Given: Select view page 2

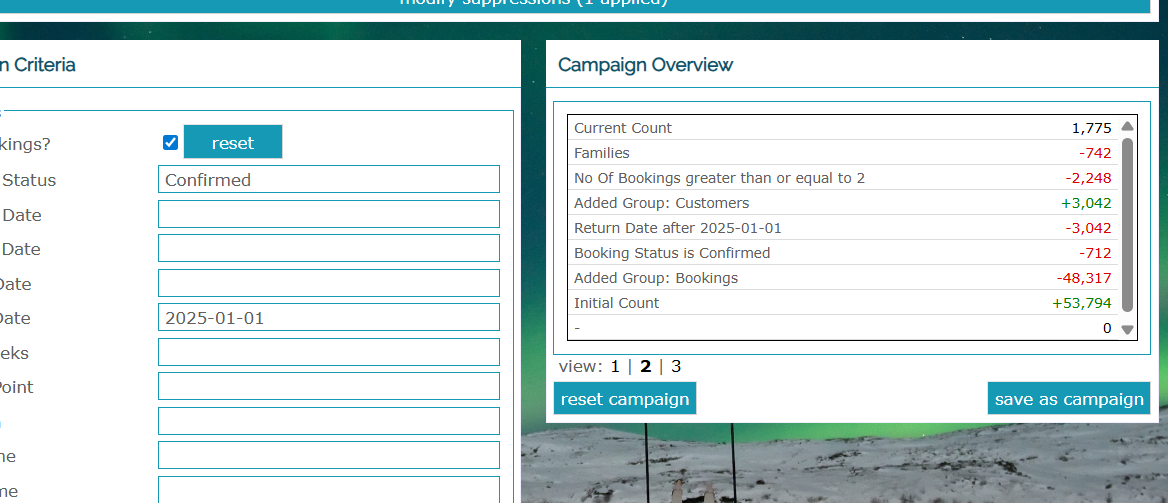Looking at the screenshot, I should (645, 366).
